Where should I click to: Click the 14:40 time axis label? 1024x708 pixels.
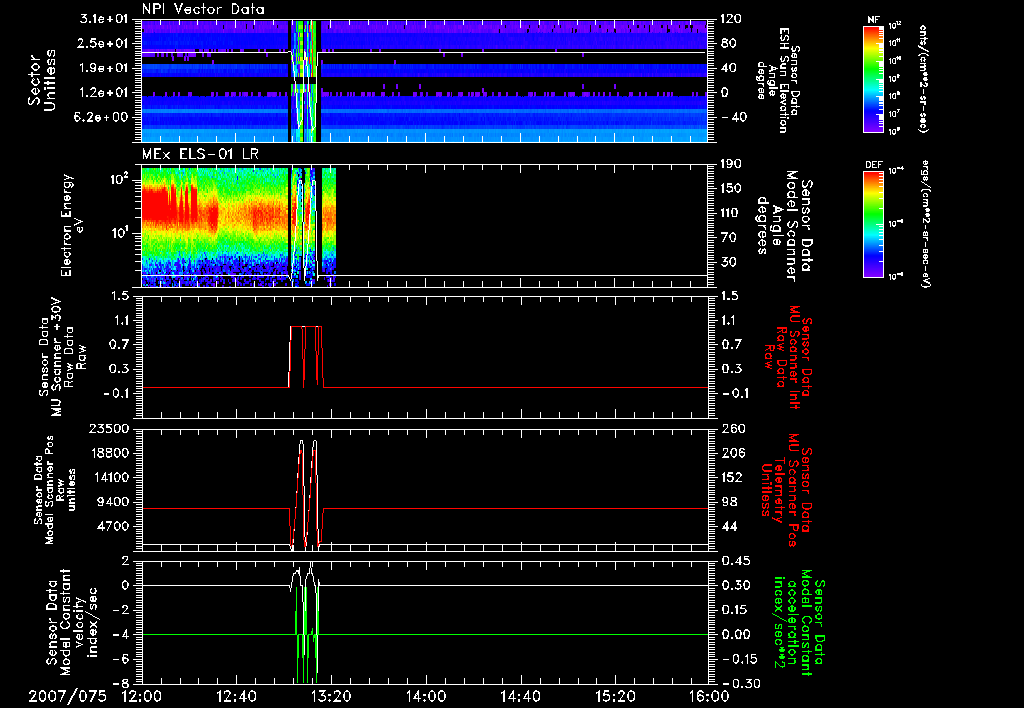click(x=520, y=696)
